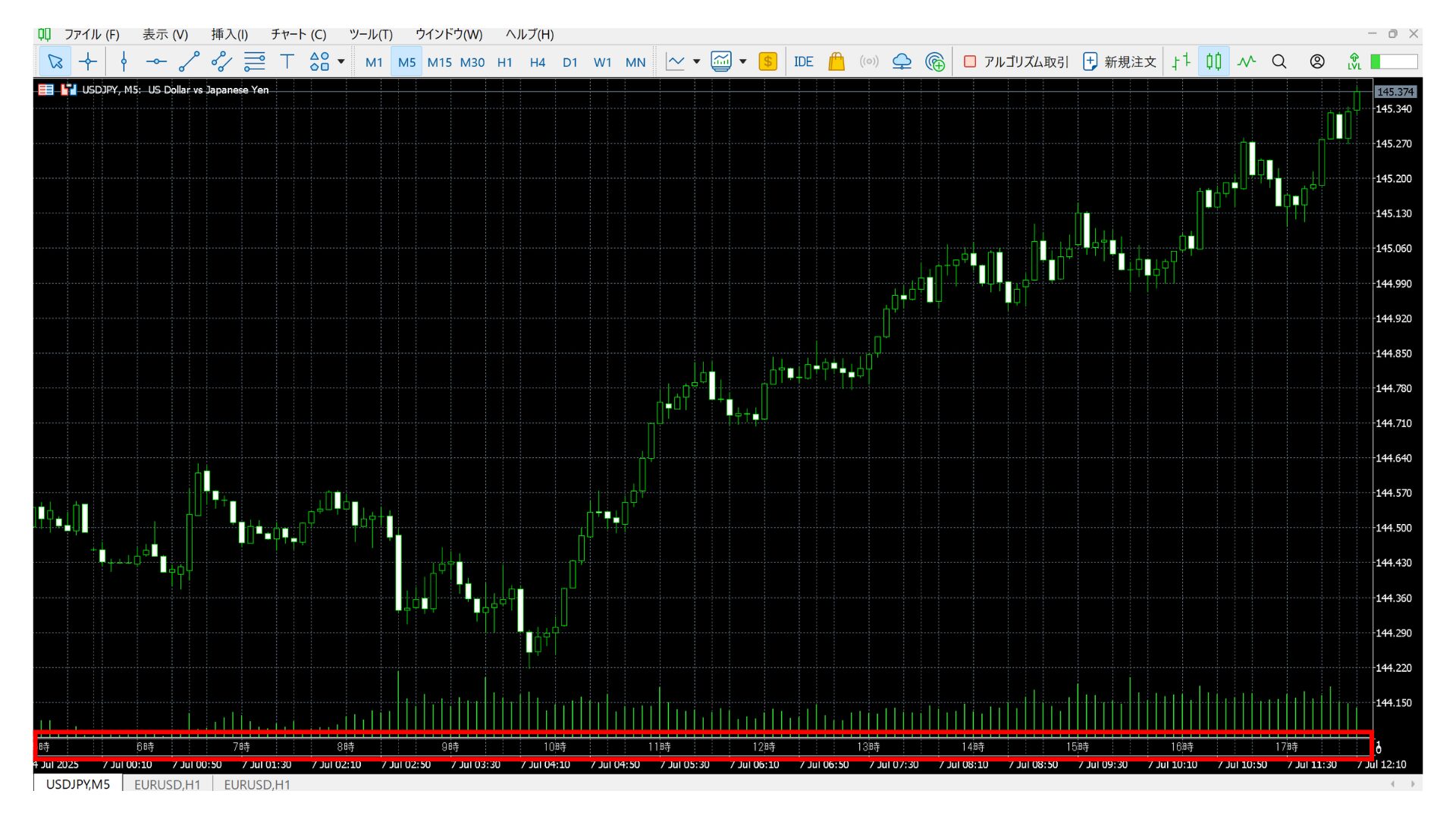Image resolution: width=1456 pixels, height=819 pixels.
Task: Open the MetaEditor IDE
Action: [x=803, y=62]
